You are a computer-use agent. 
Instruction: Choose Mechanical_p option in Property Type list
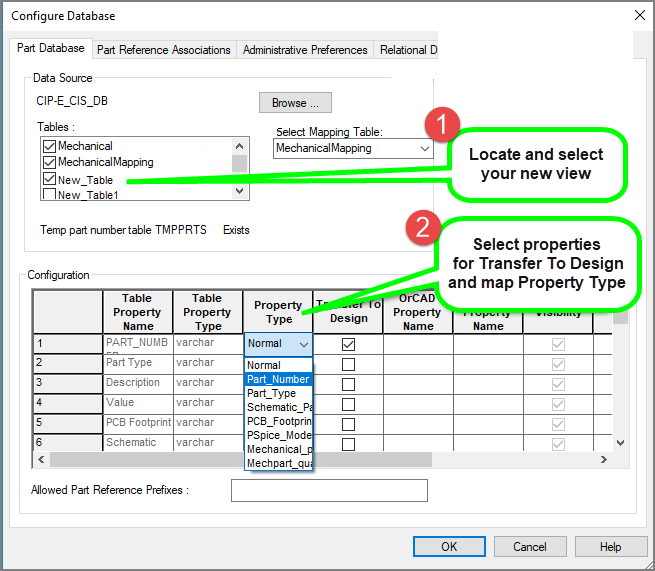tap(278, 449)
